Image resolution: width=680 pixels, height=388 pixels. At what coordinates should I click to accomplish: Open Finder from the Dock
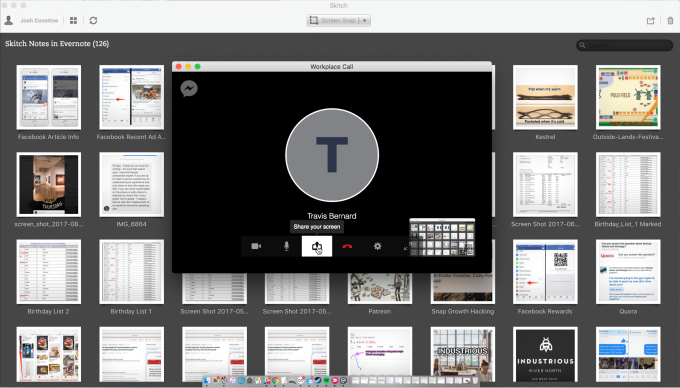tap(207, 380)
